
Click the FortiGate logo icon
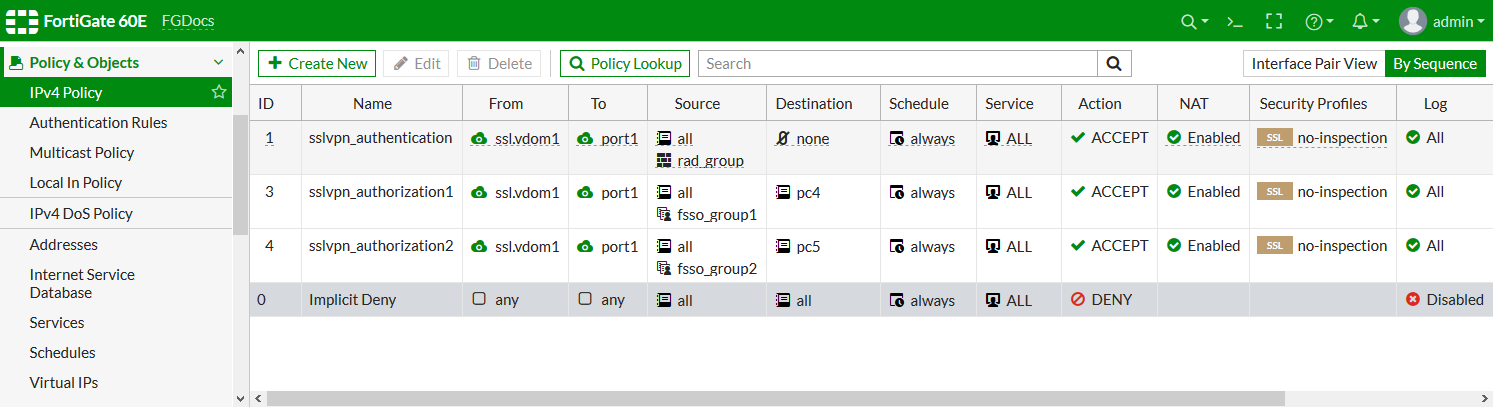tap(22, 21)
